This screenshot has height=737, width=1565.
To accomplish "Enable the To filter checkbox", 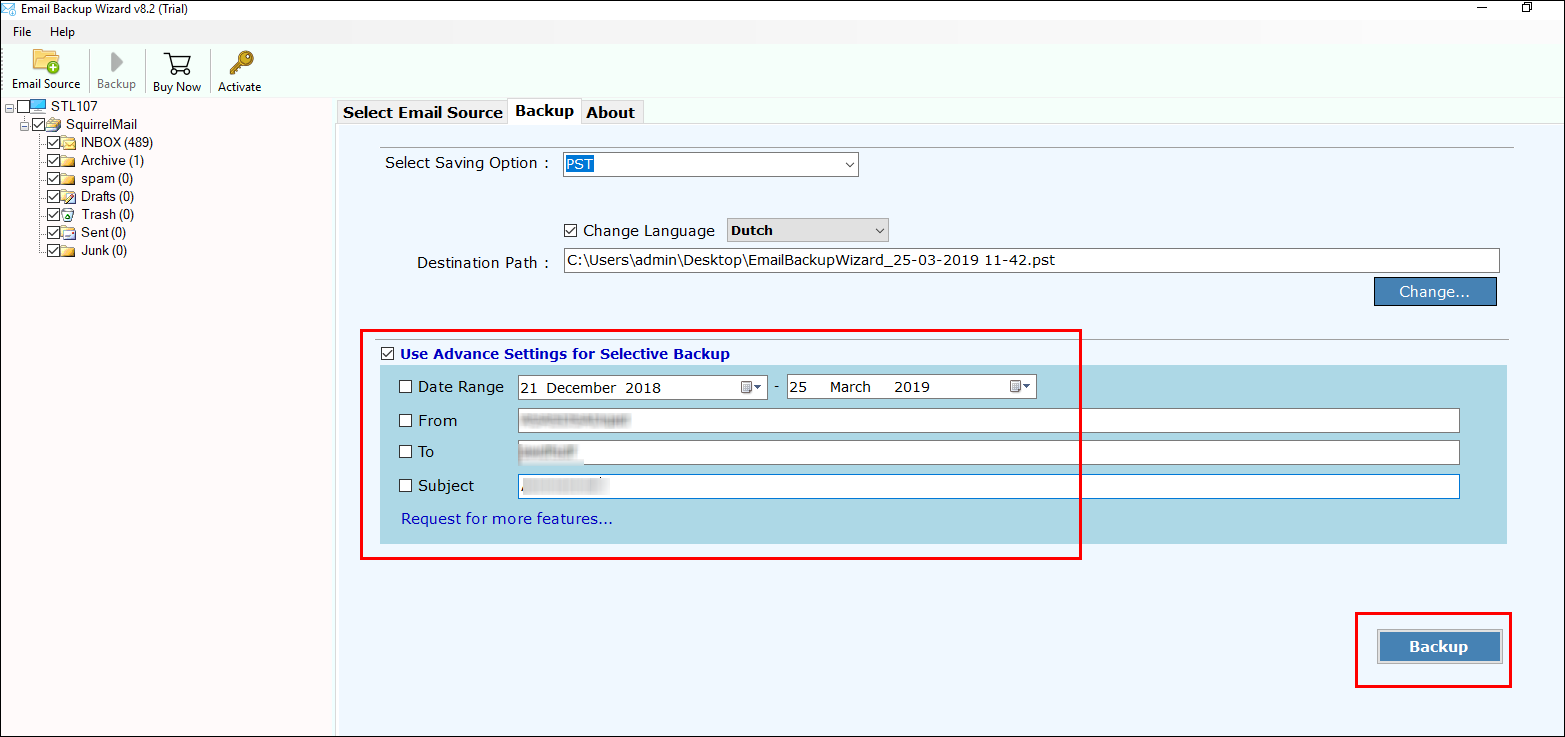I will [x=405, y=452].
